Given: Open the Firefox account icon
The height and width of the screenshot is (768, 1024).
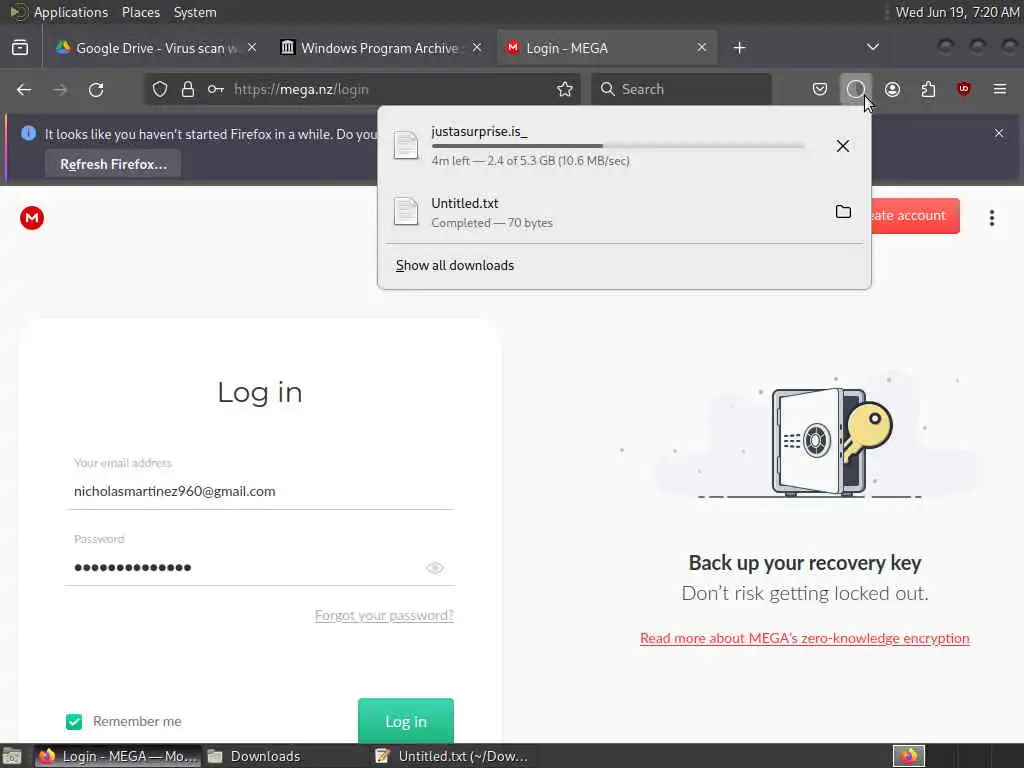Looking at the screenshot, I should point(892,89).
